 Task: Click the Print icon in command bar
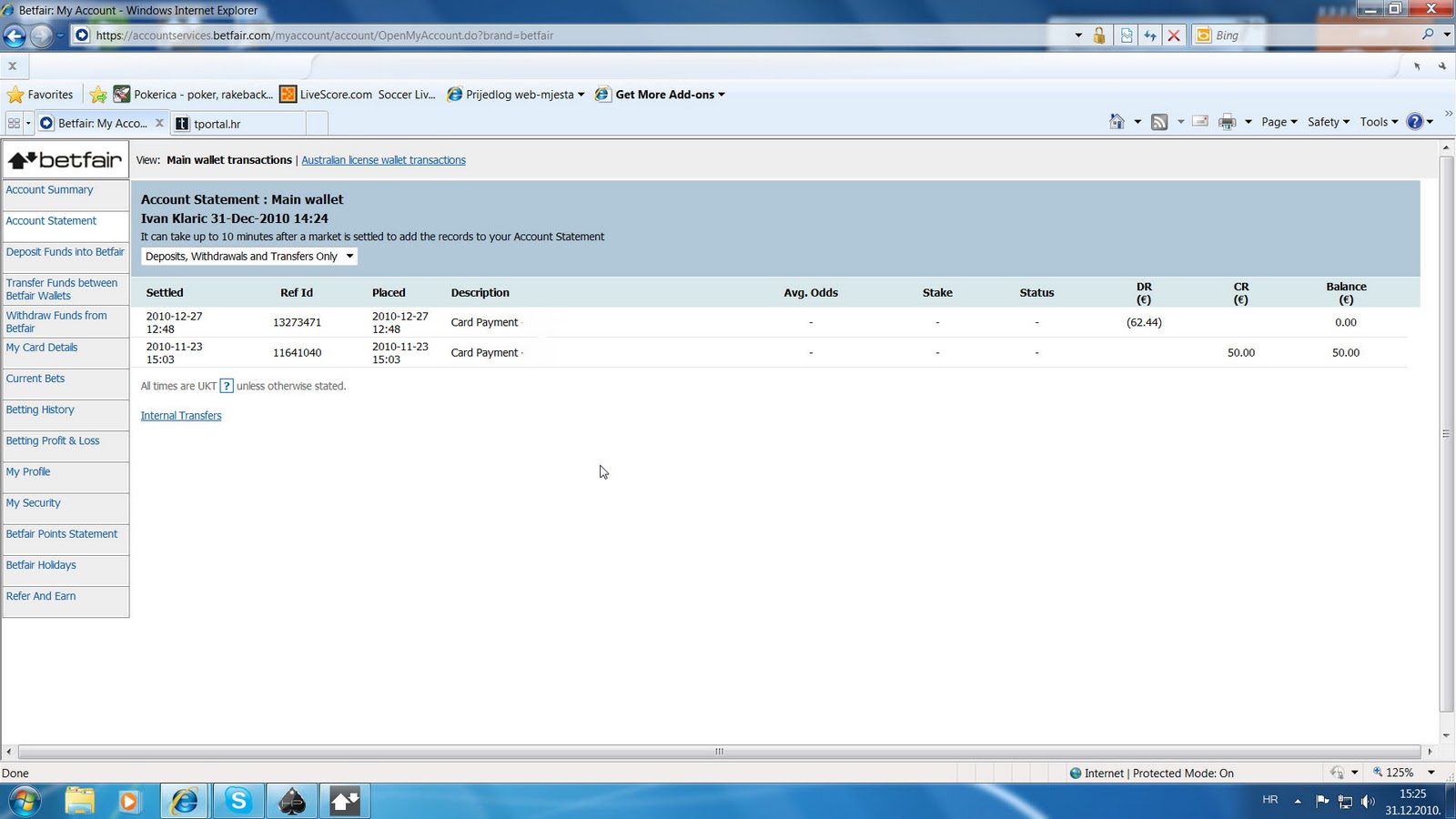coord(1228,122)
